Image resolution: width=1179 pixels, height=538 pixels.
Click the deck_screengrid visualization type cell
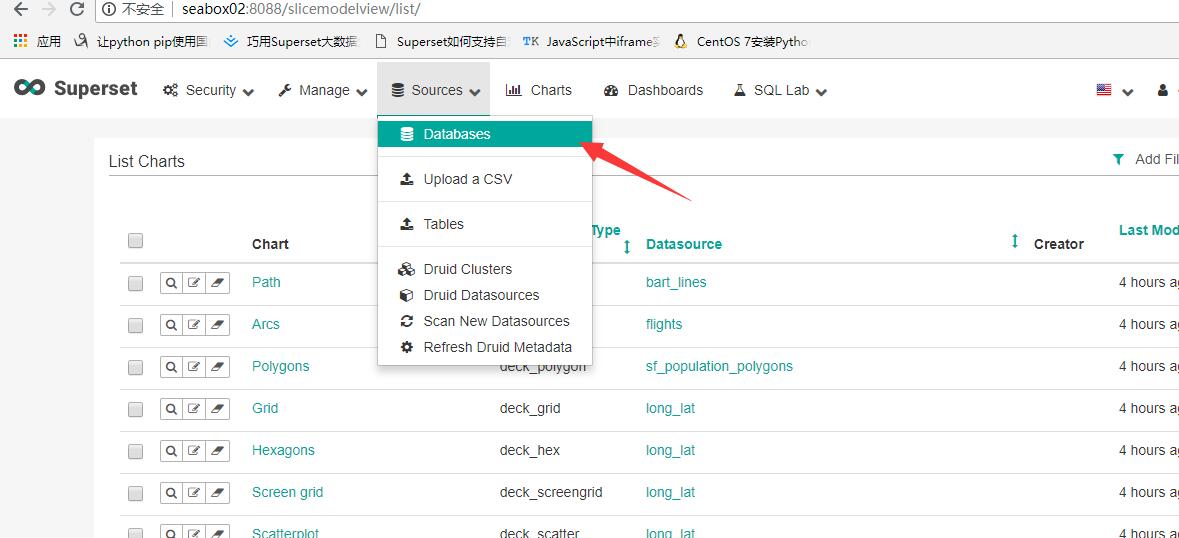pyautogui.click(x=551, y=493)
